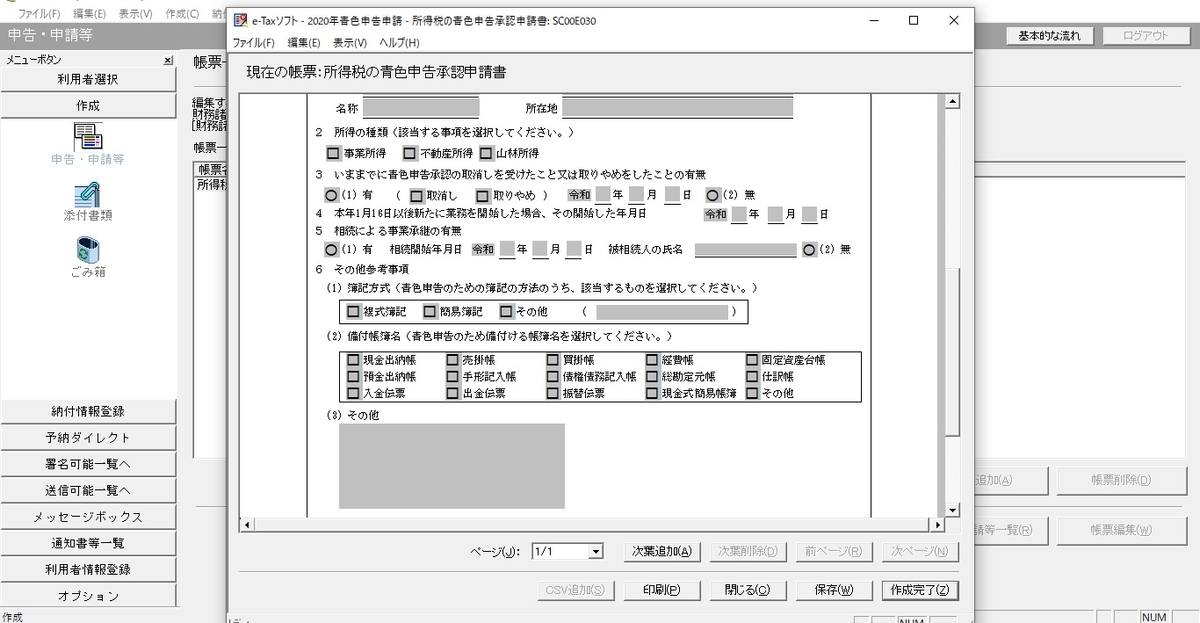Select (1) 有 radio for 相続による事業承継
Screen dimensions: 1200x623
(332, 249)
